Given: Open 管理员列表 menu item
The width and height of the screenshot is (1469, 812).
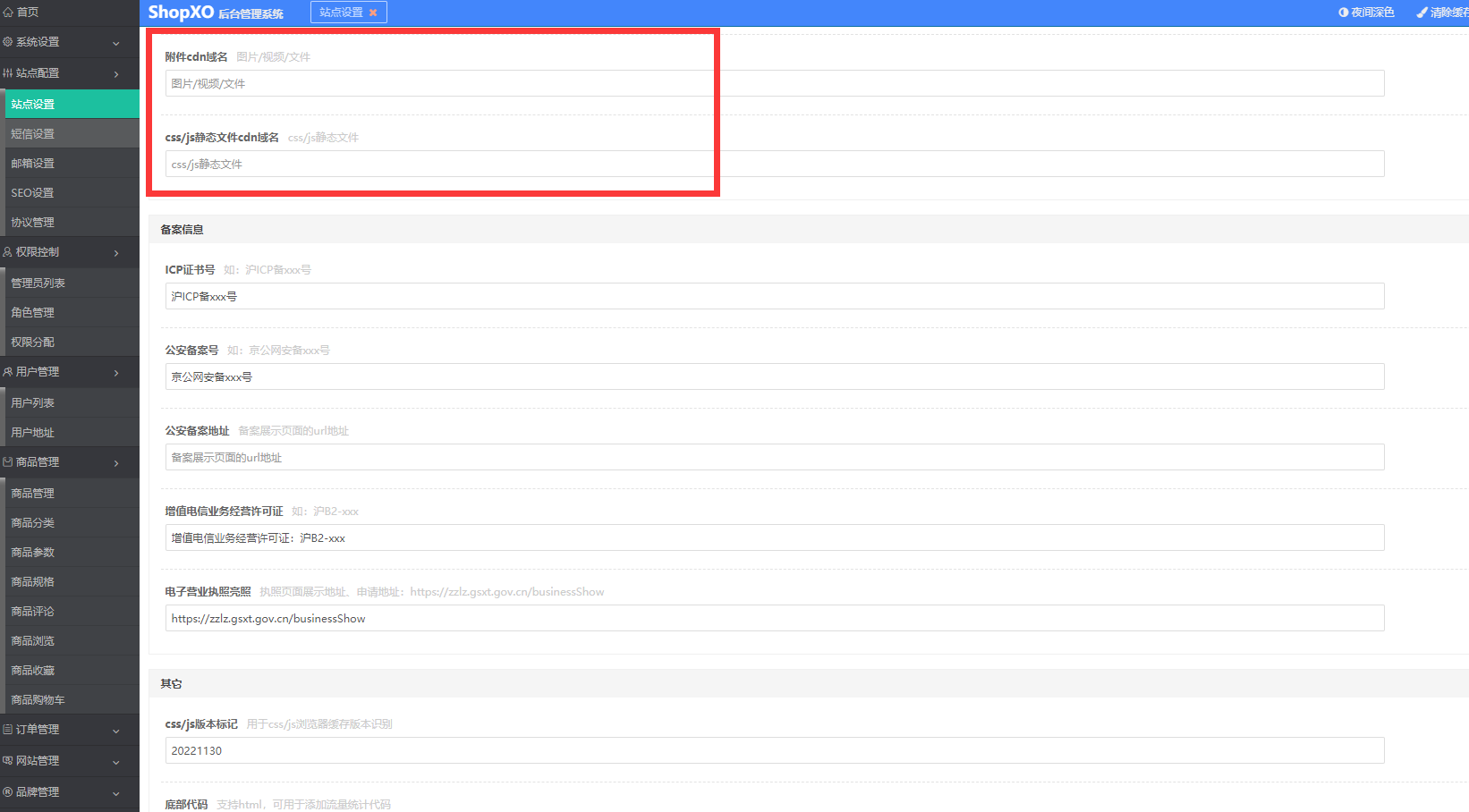Looking at the screenshot, I should click(72, 283).
